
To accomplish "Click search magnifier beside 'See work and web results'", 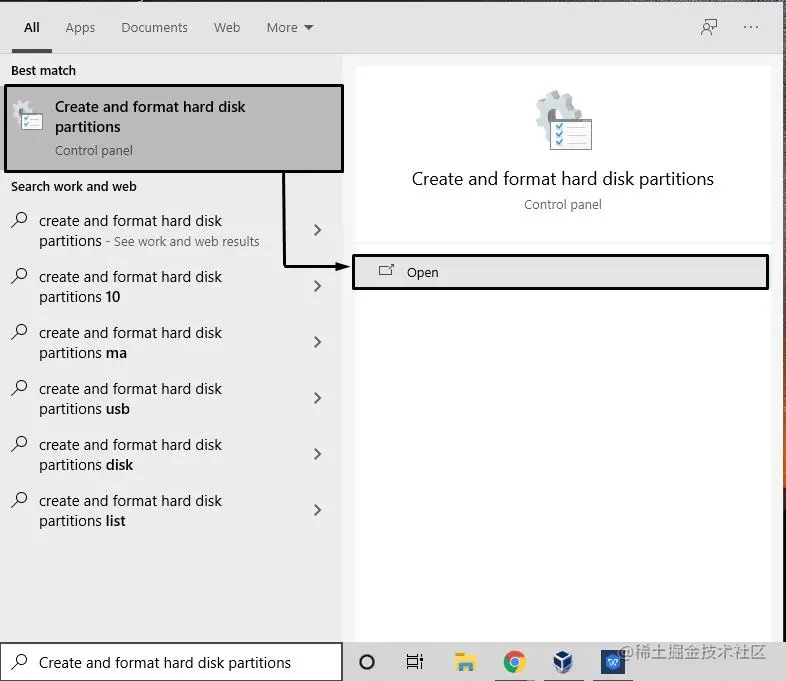I will click(19, 220).
